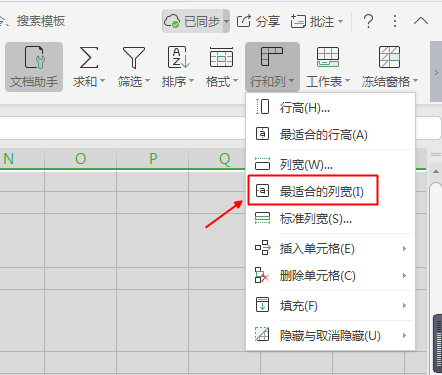Image resolution: width=442 pixels, height=375 pixels.
Task: Click the 批注 comment button
Action: point(312,21)
